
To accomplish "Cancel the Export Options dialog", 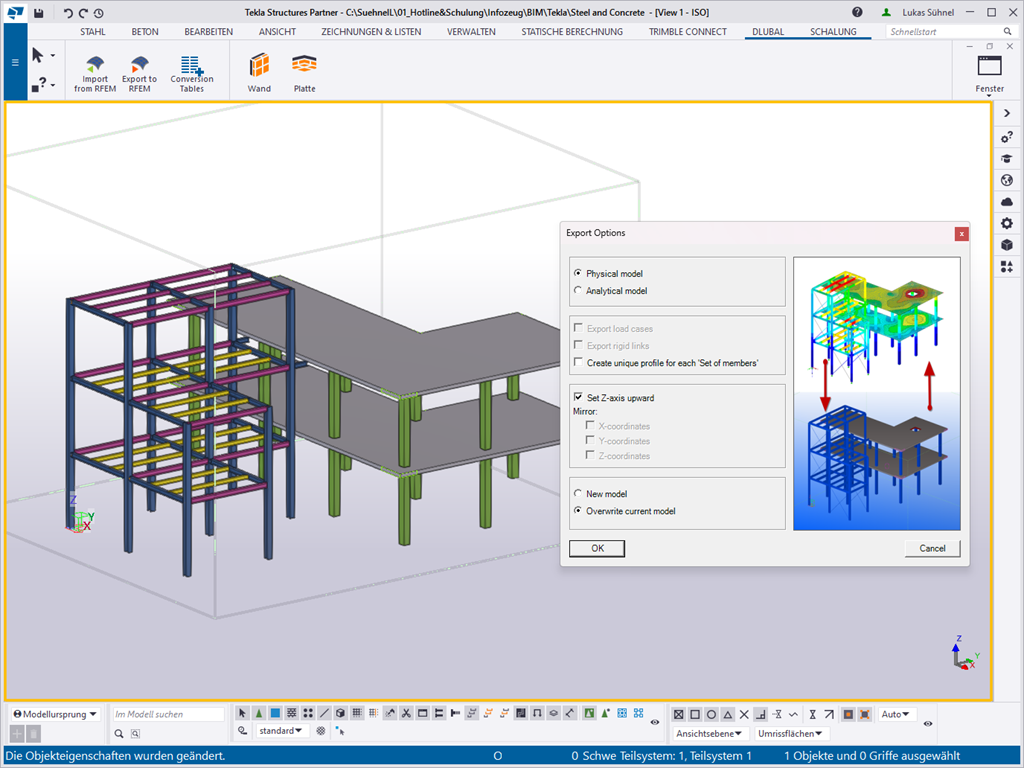I will 932,548.
